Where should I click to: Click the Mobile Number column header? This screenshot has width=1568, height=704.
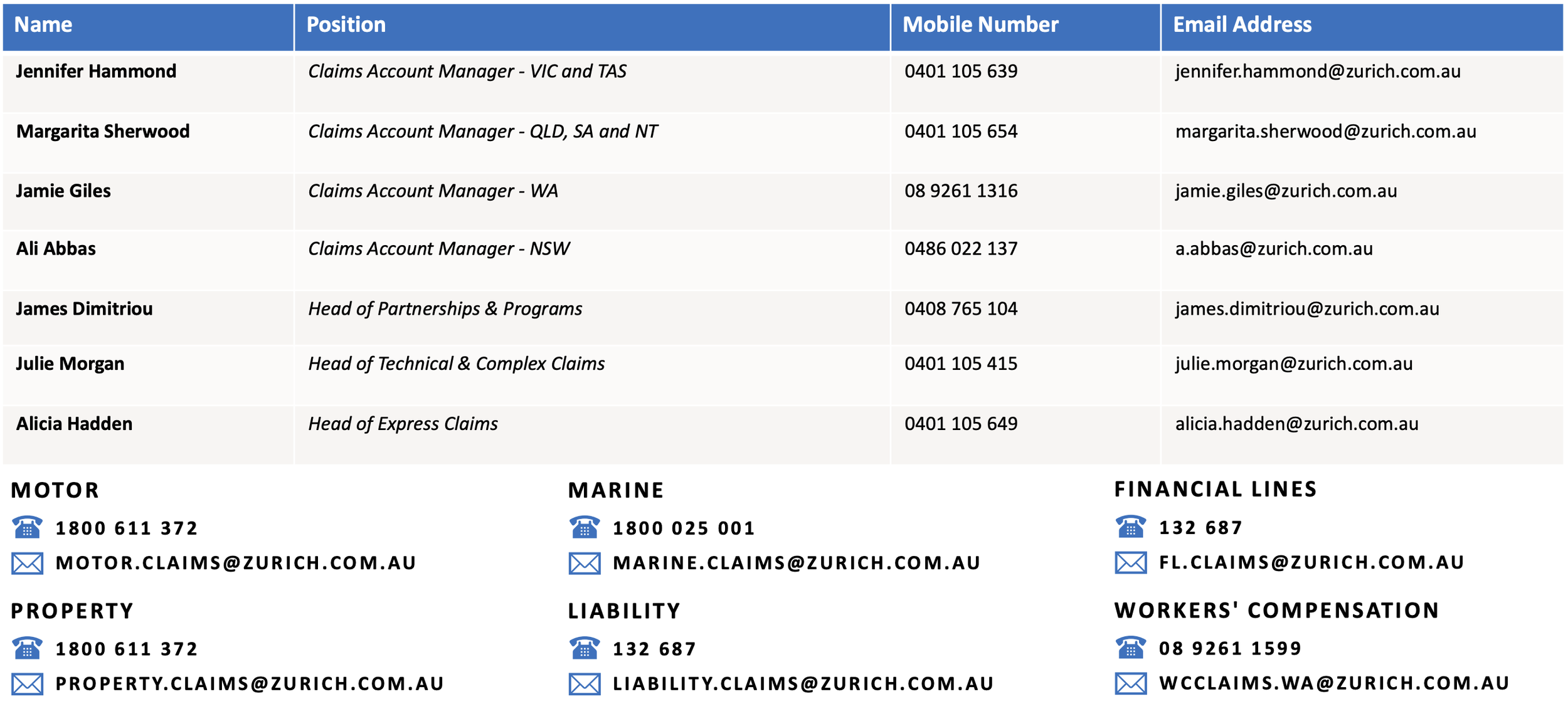point(1025,27)
